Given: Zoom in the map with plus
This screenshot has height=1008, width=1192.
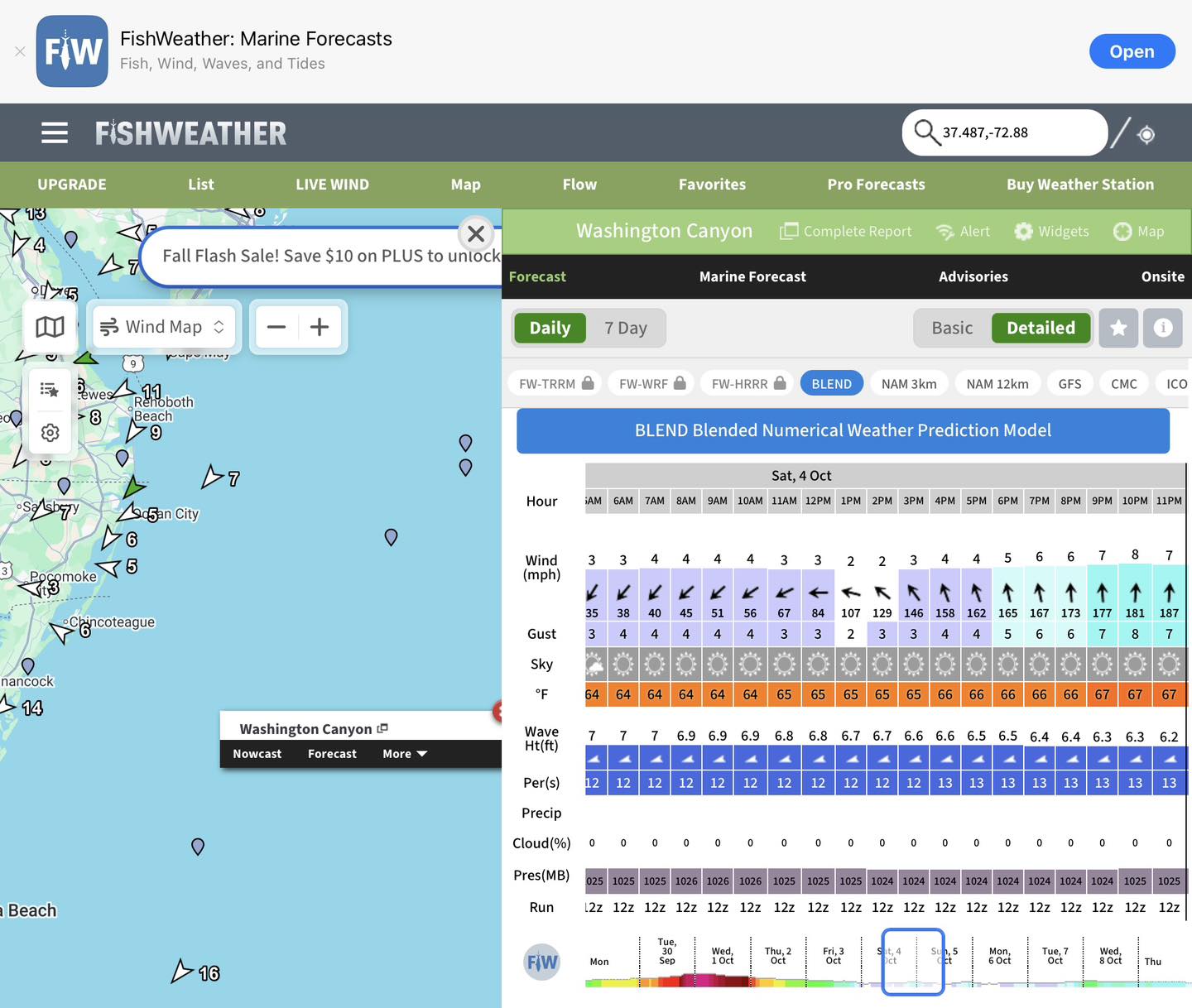Looking at the screenshot, I should pyautogui.click(x=320, y=327).
